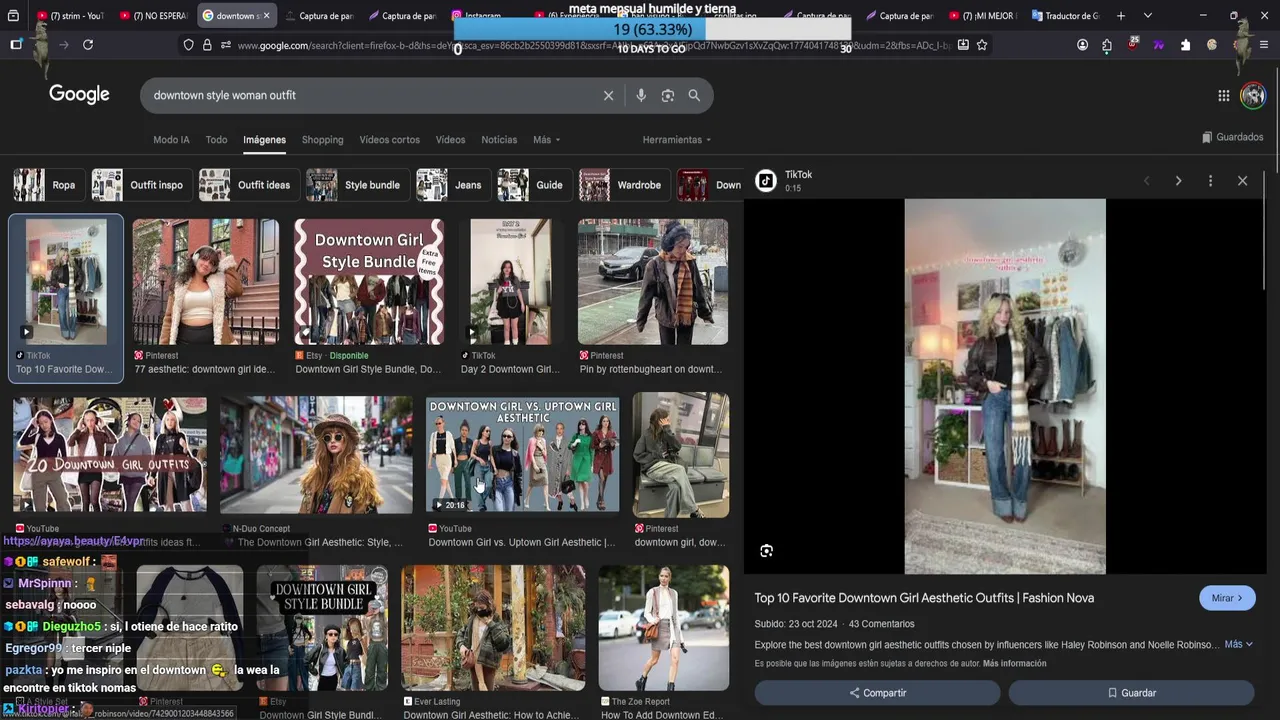Click inside the Google search field
This screenshot has width=1280, height=720.
coord(370,95)
